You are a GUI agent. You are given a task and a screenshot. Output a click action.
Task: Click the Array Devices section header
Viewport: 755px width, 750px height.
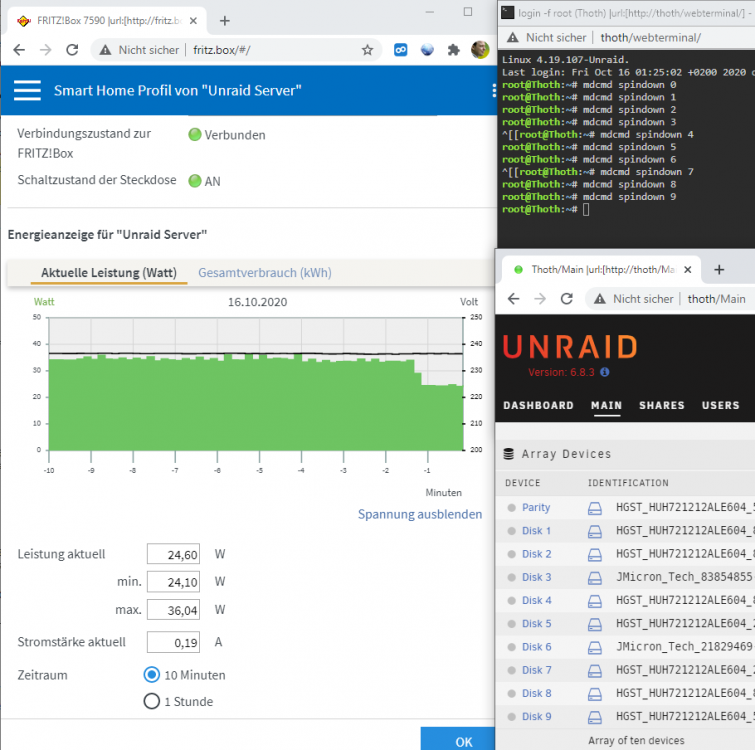click(x=566, y=454)
